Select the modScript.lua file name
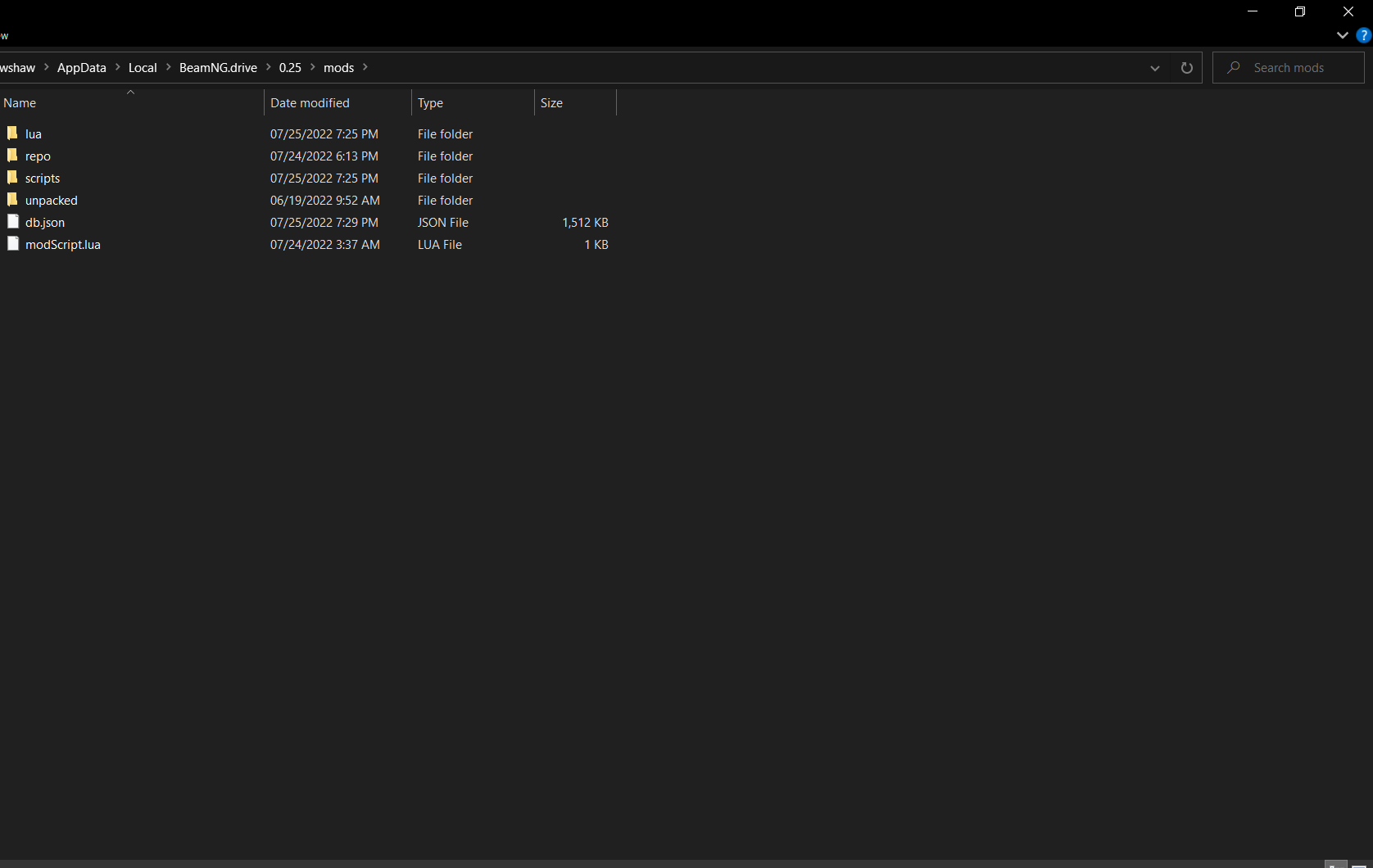1373x868 pixels. [x=63, y=245]
